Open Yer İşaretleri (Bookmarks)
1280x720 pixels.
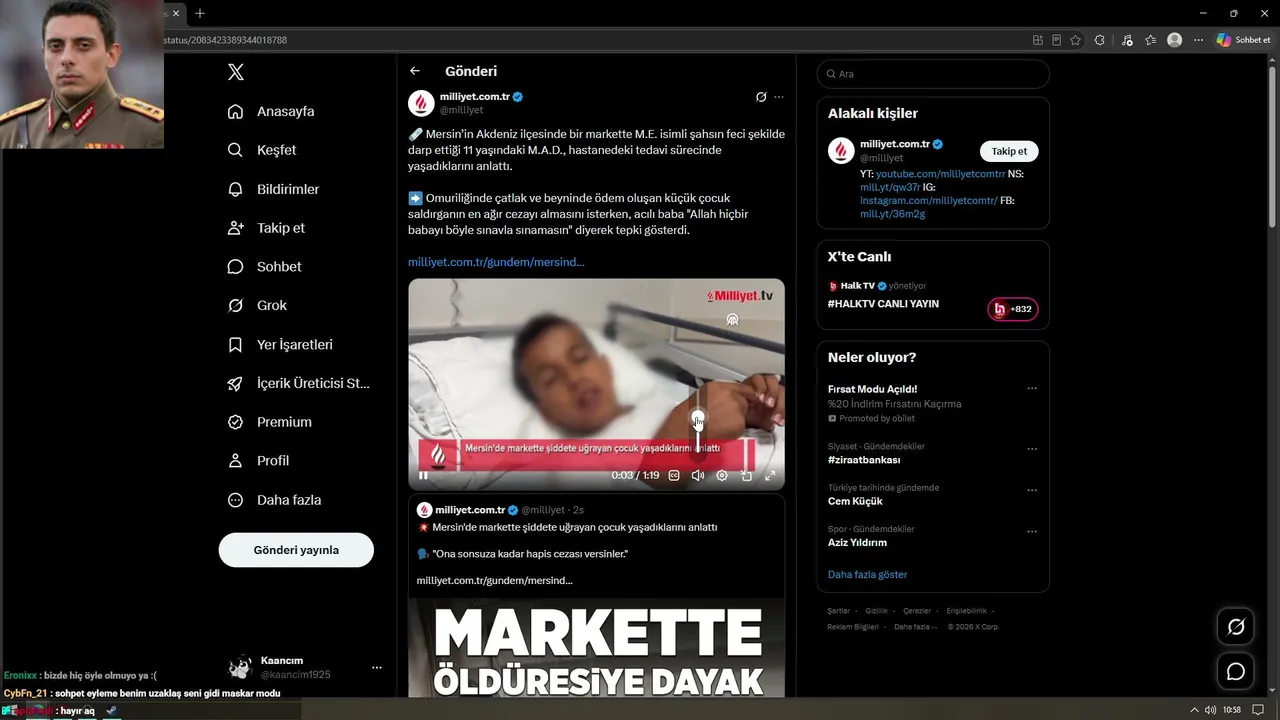pos(280,344)
